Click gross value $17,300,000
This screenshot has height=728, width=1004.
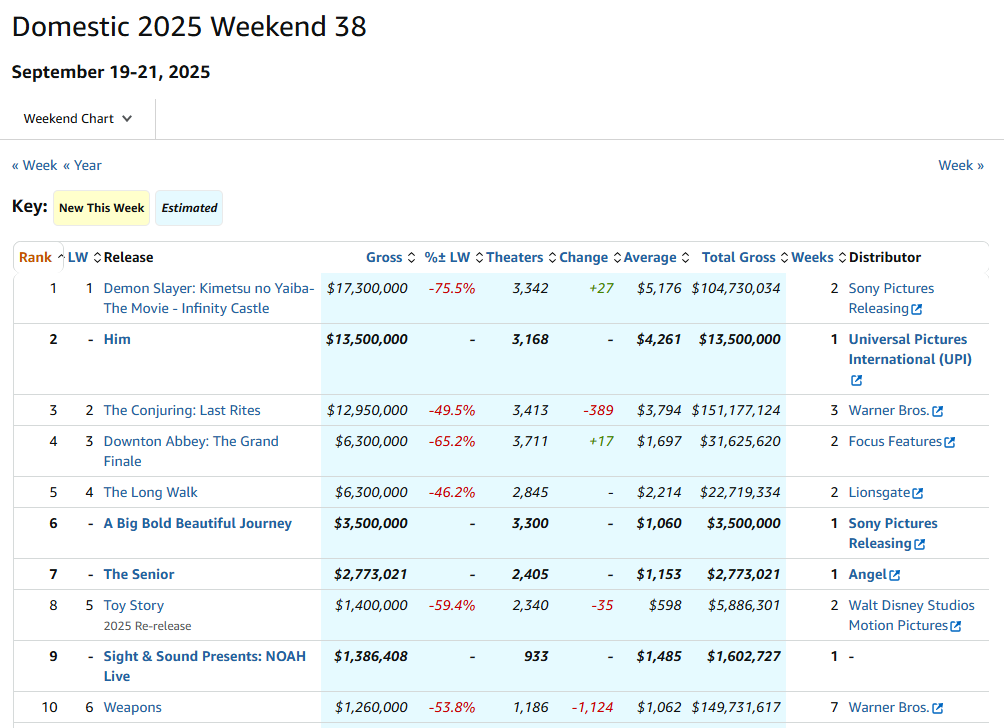point(367,288)
